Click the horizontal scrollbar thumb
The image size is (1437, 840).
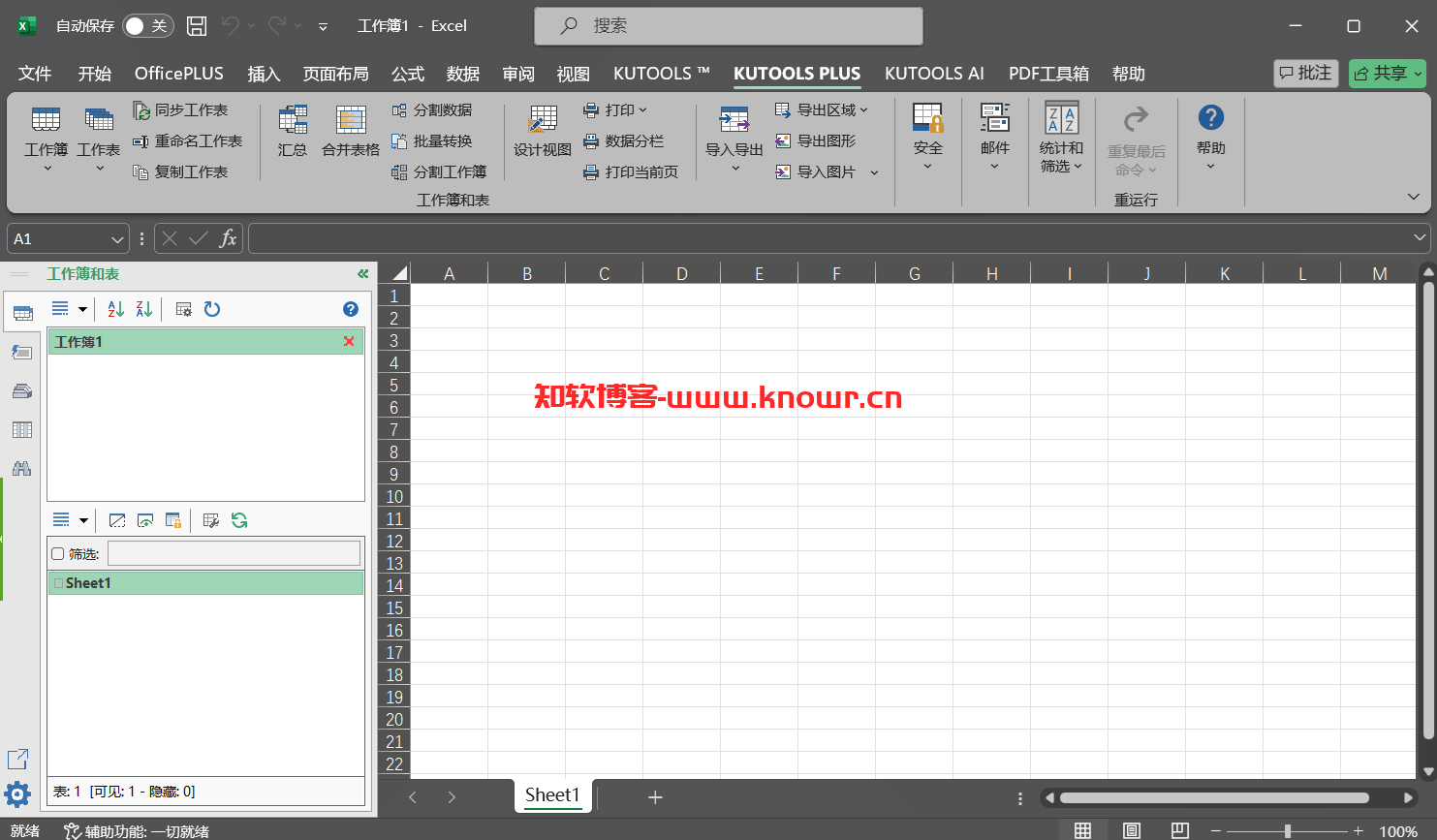point(1214,797)
